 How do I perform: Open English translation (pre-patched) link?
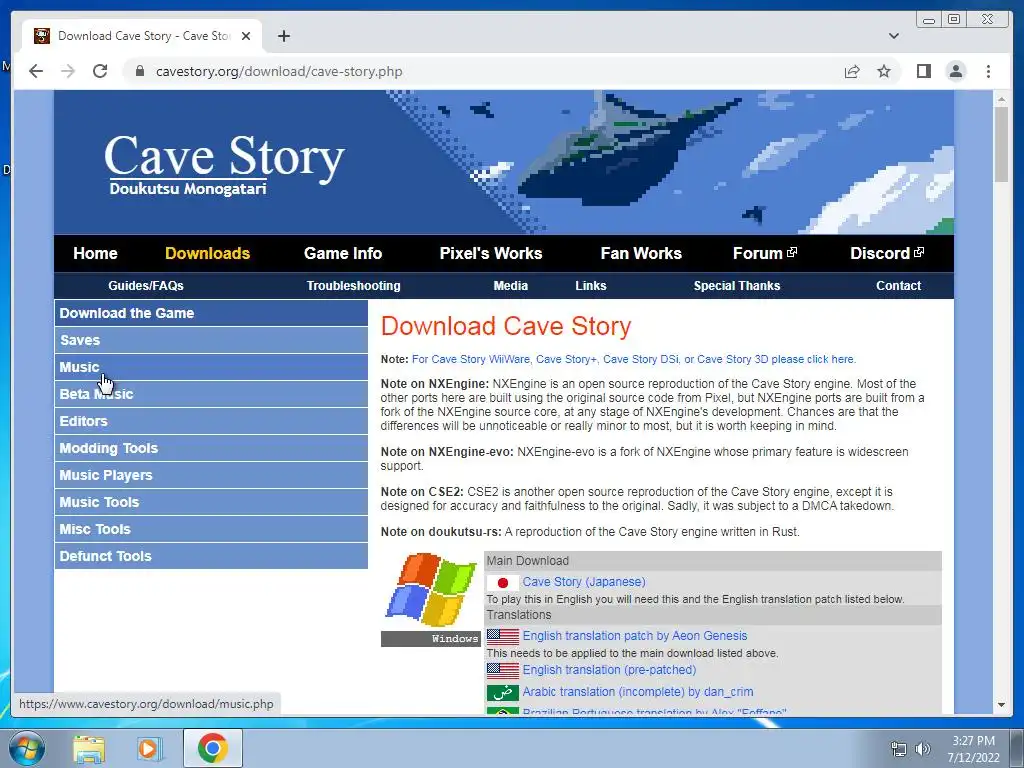(609, 670)
